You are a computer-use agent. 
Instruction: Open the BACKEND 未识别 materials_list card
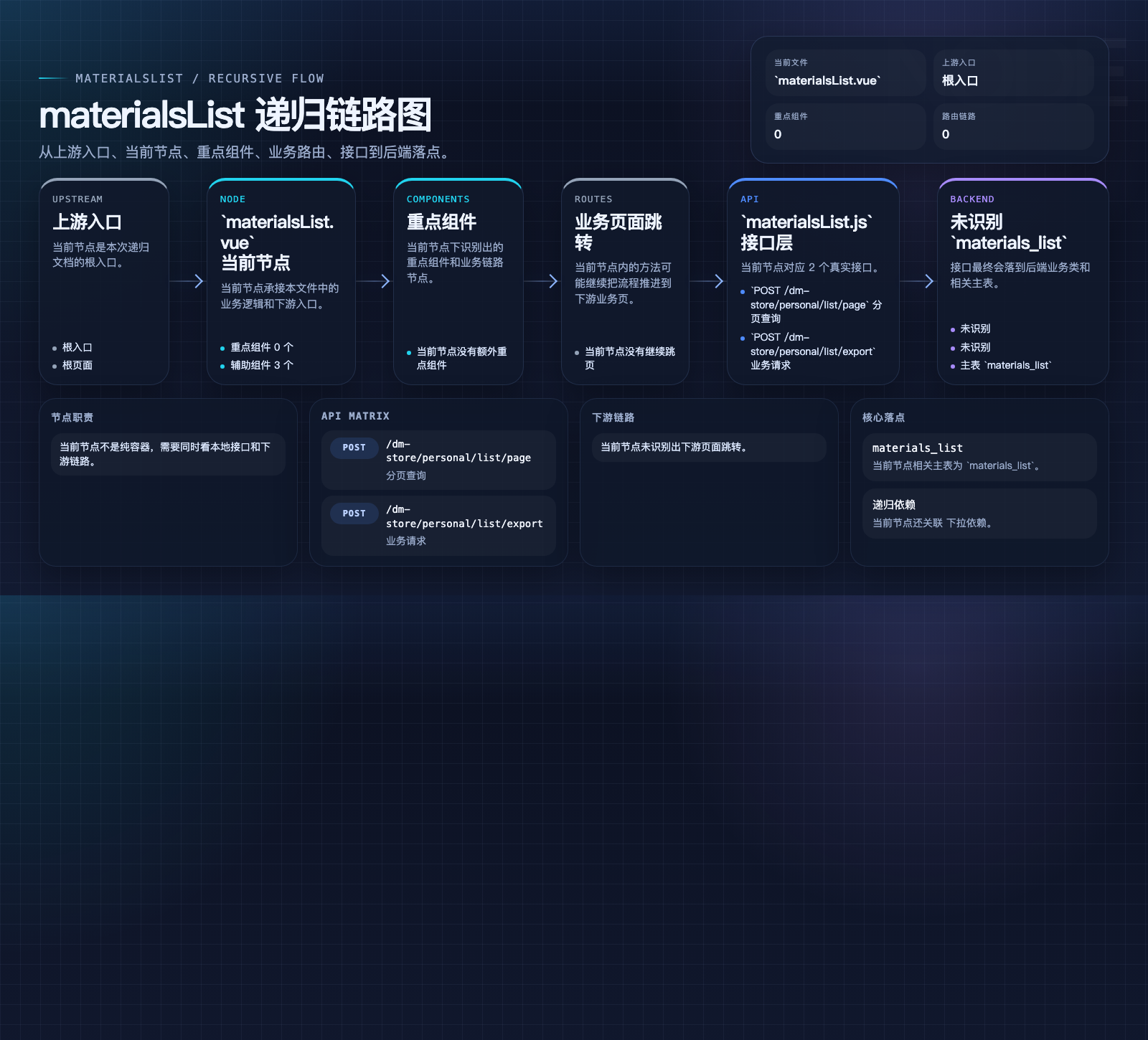[x=1023, y=281]
